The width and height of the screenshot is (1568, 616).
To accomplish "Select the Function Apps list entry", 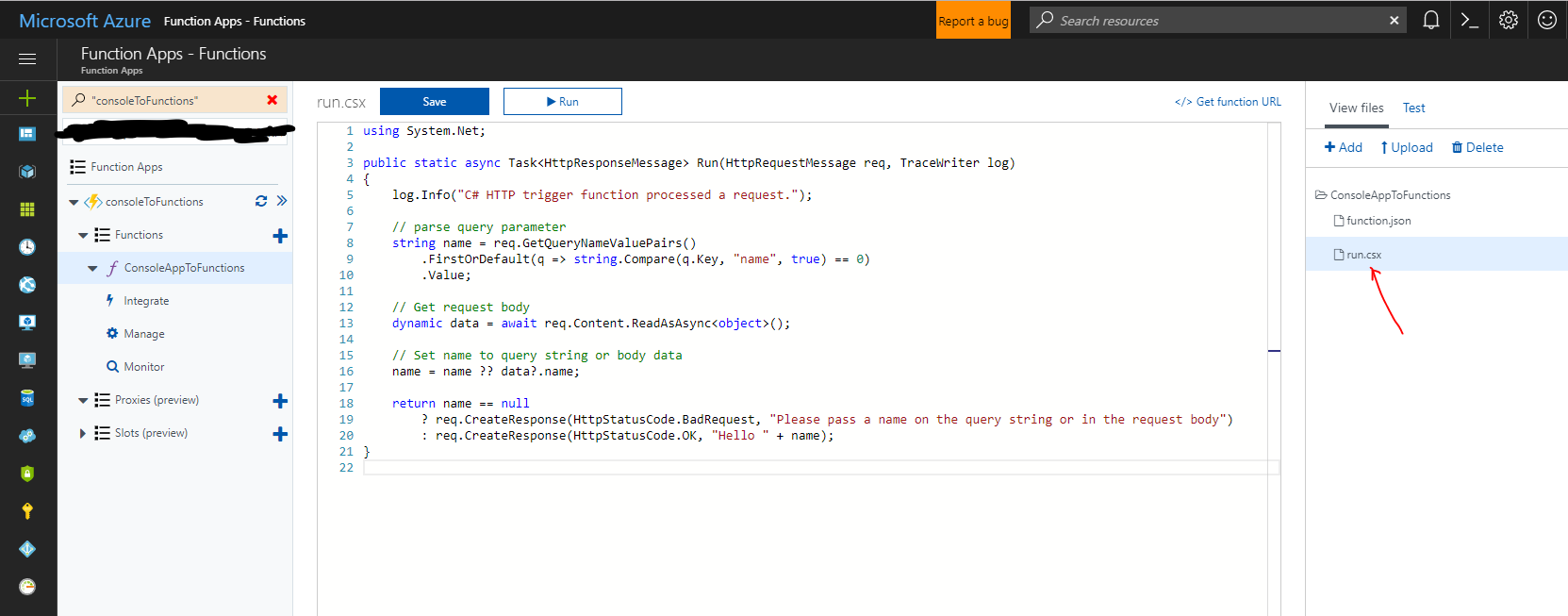I will (126, 167).
